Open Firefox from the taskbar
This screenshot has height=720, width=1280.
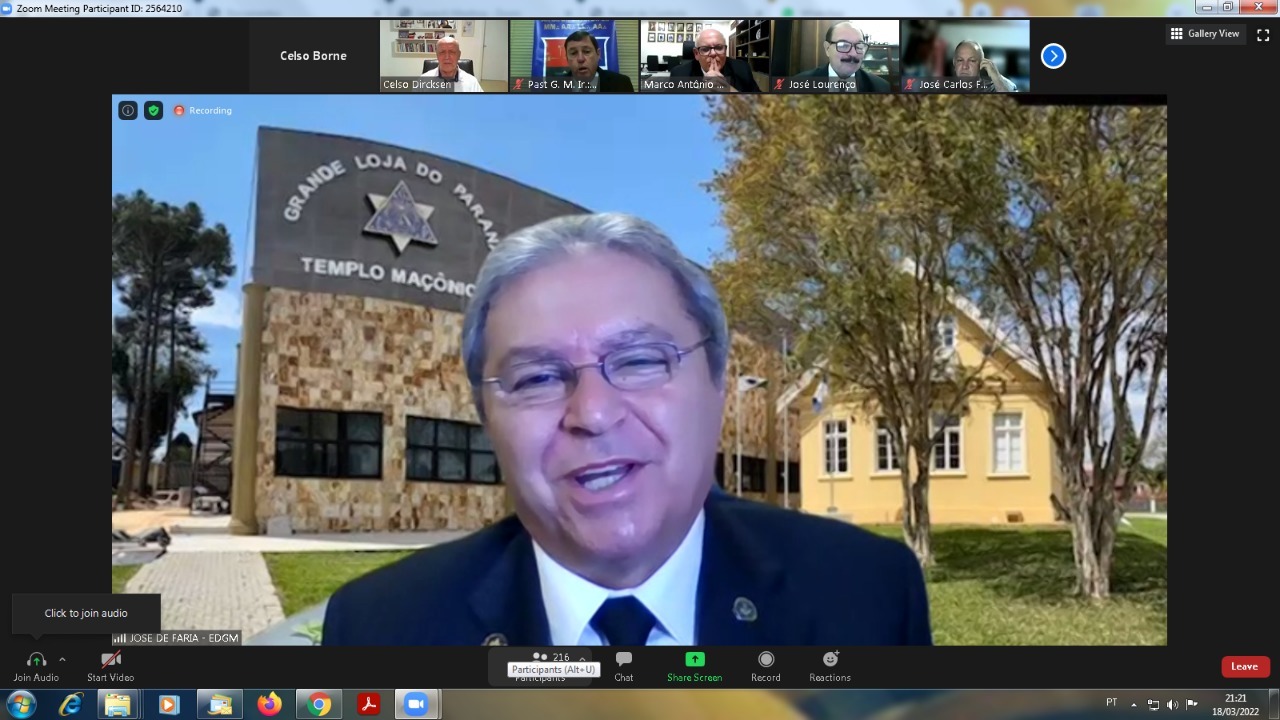269,705
